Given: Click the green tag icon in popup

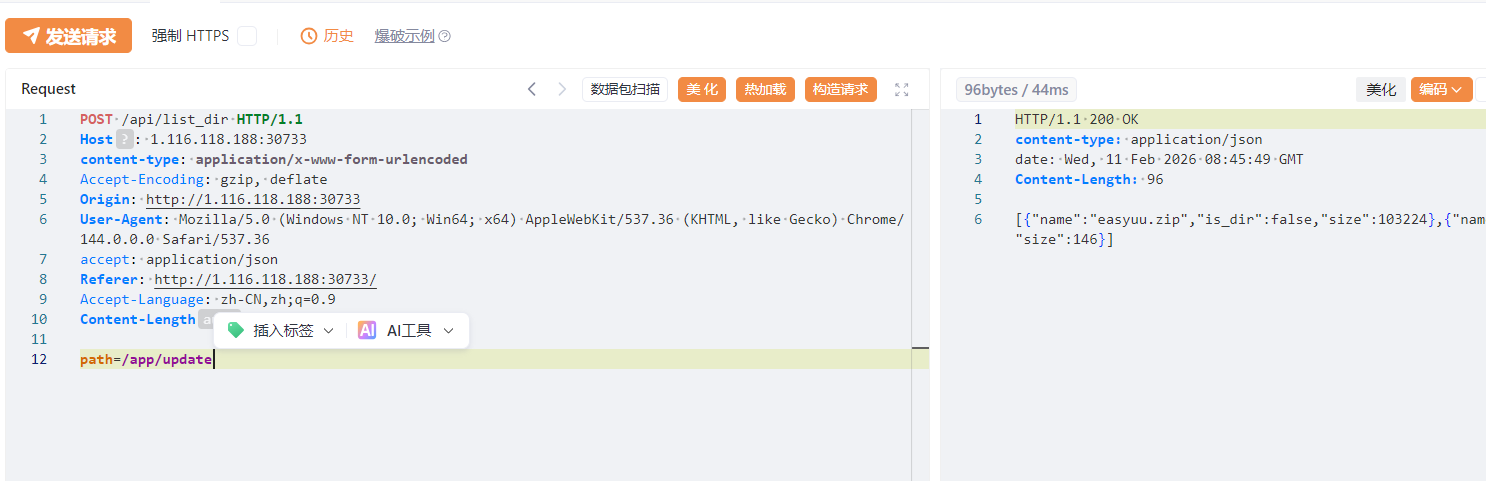Looking at the screenshot, I should pos(236,330).
